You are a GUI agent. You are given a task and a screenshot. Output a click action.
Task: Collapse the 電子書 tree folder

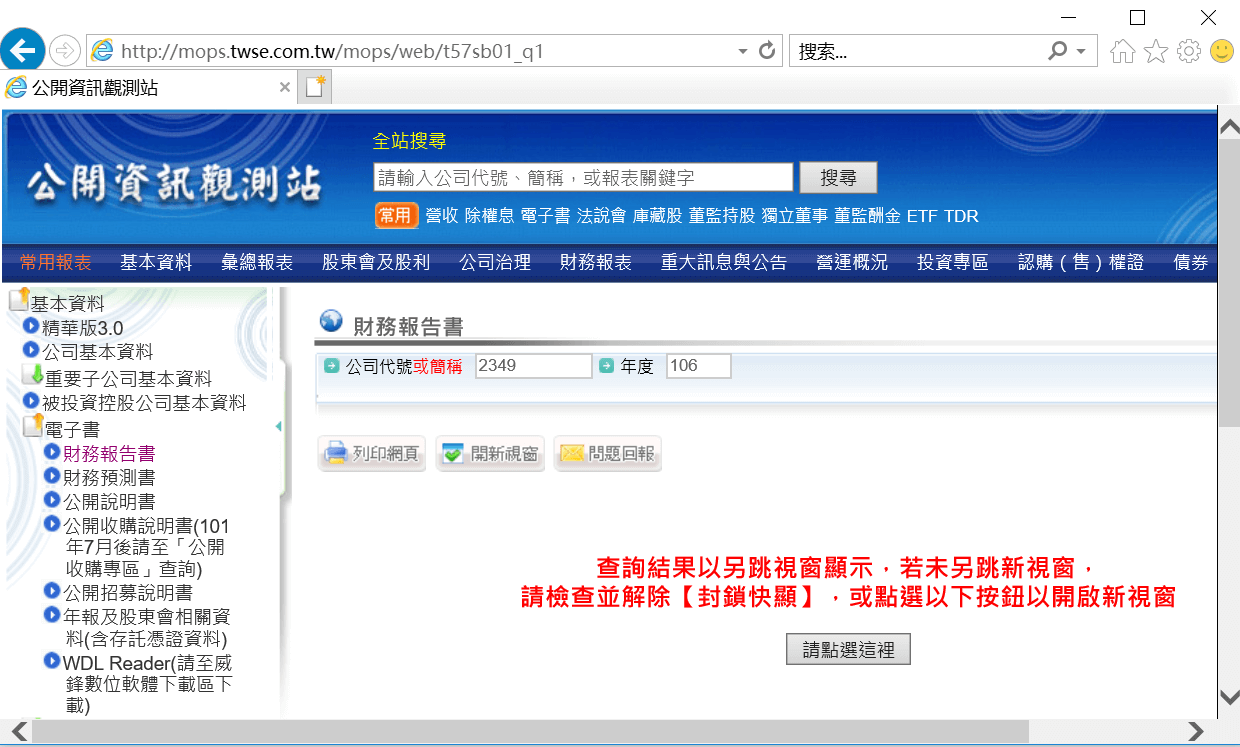pos(33,427)
